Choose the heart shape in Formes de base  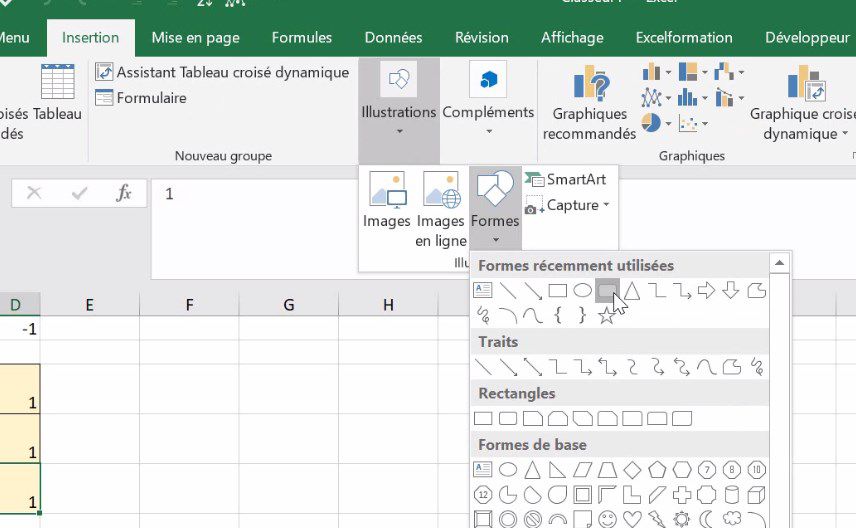tap(632, 519)
